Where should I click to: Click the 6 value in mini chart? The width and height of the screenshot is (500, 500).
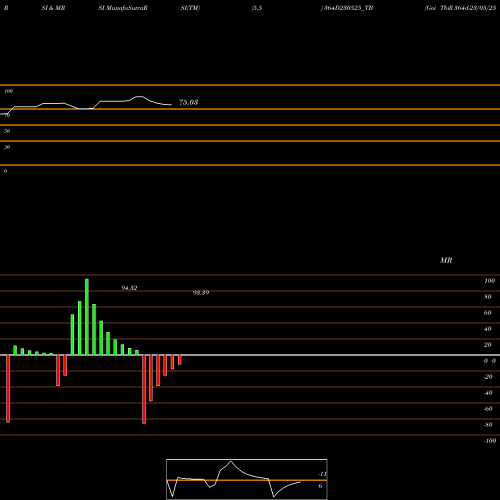click(320, 486)
